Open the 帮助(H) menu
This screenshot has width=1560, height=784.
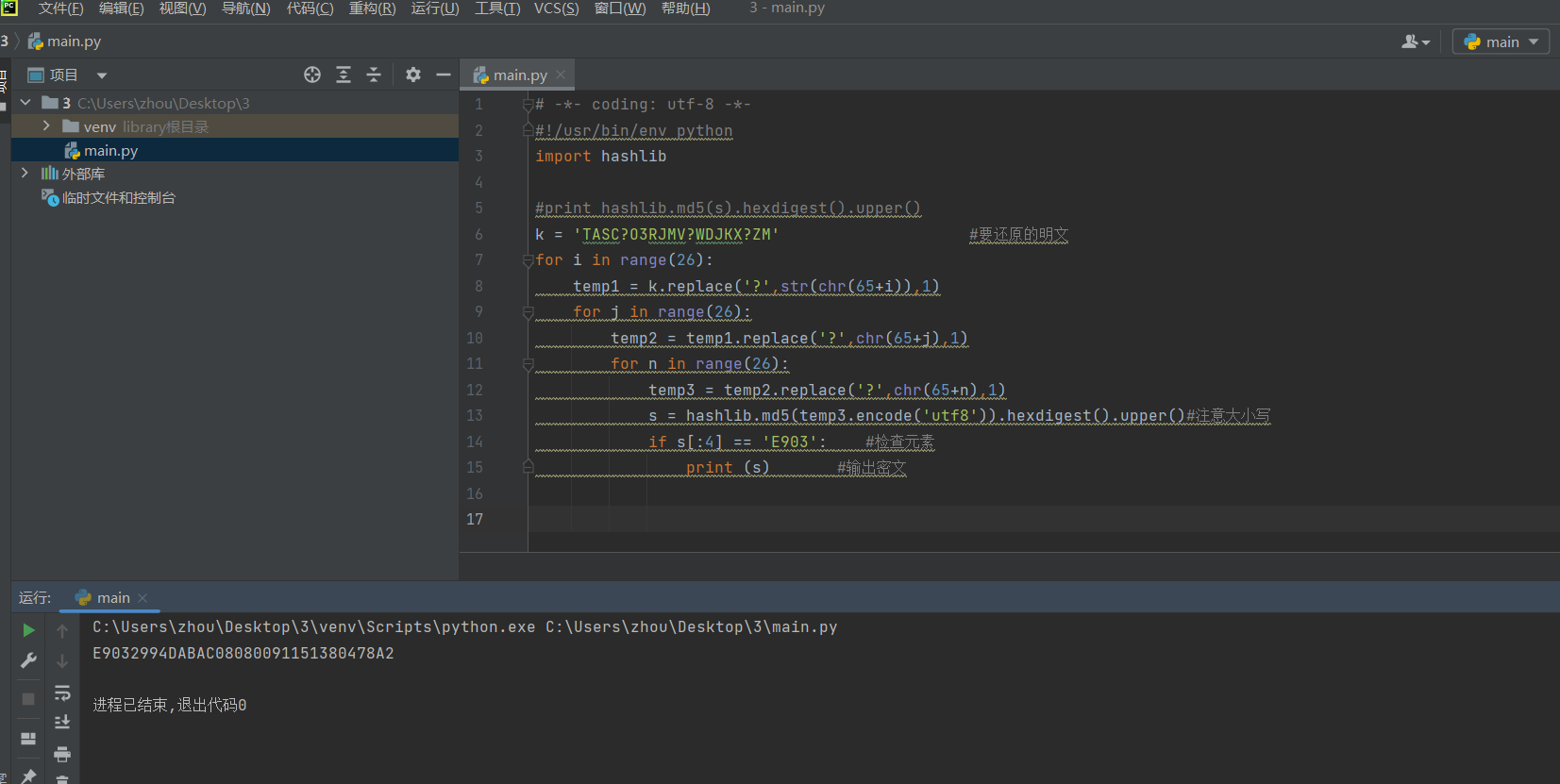pyautogui.click(x=685, y=8)
